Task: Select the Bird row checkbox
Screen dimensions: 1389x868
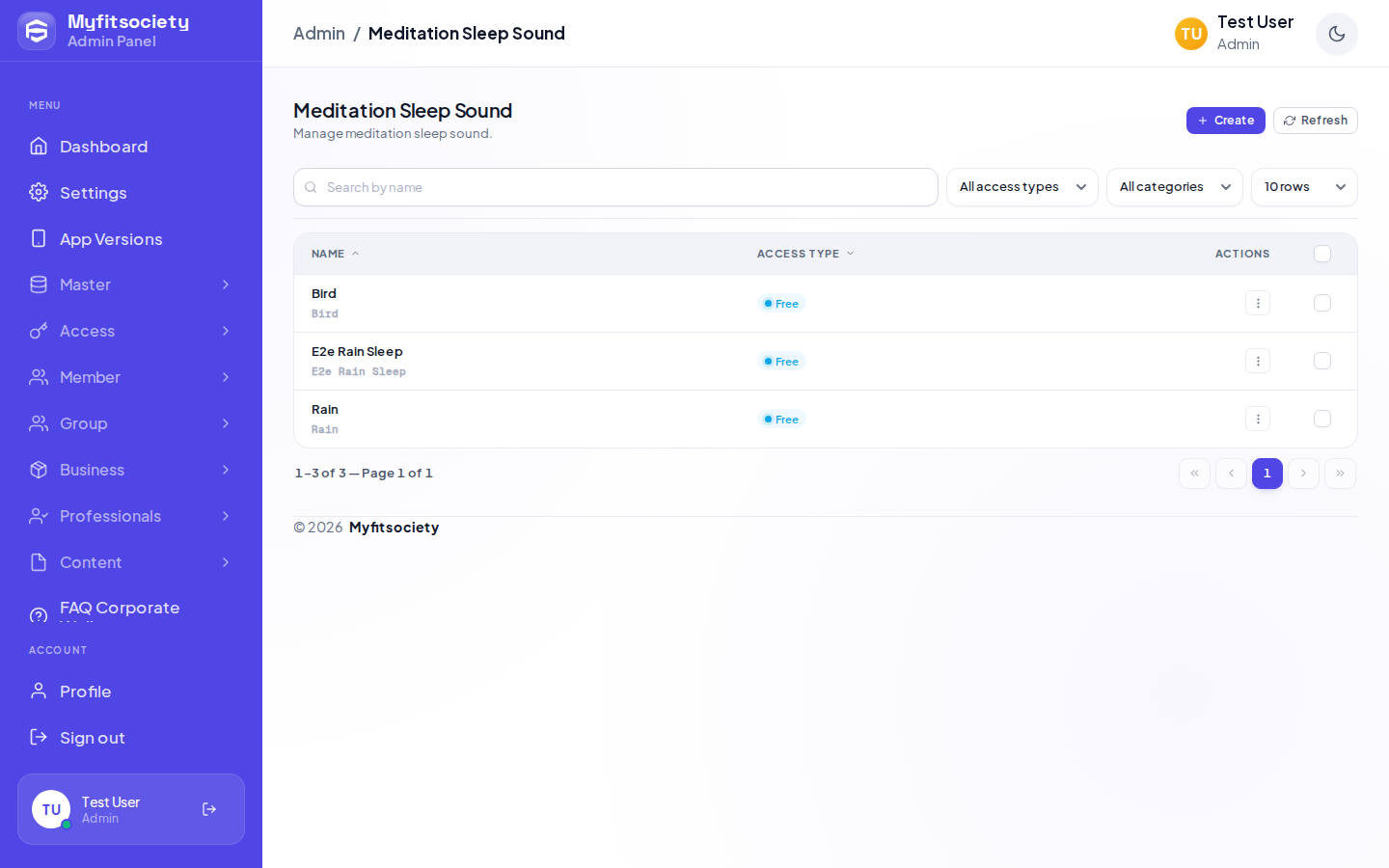Action: tap(1322, 303)
